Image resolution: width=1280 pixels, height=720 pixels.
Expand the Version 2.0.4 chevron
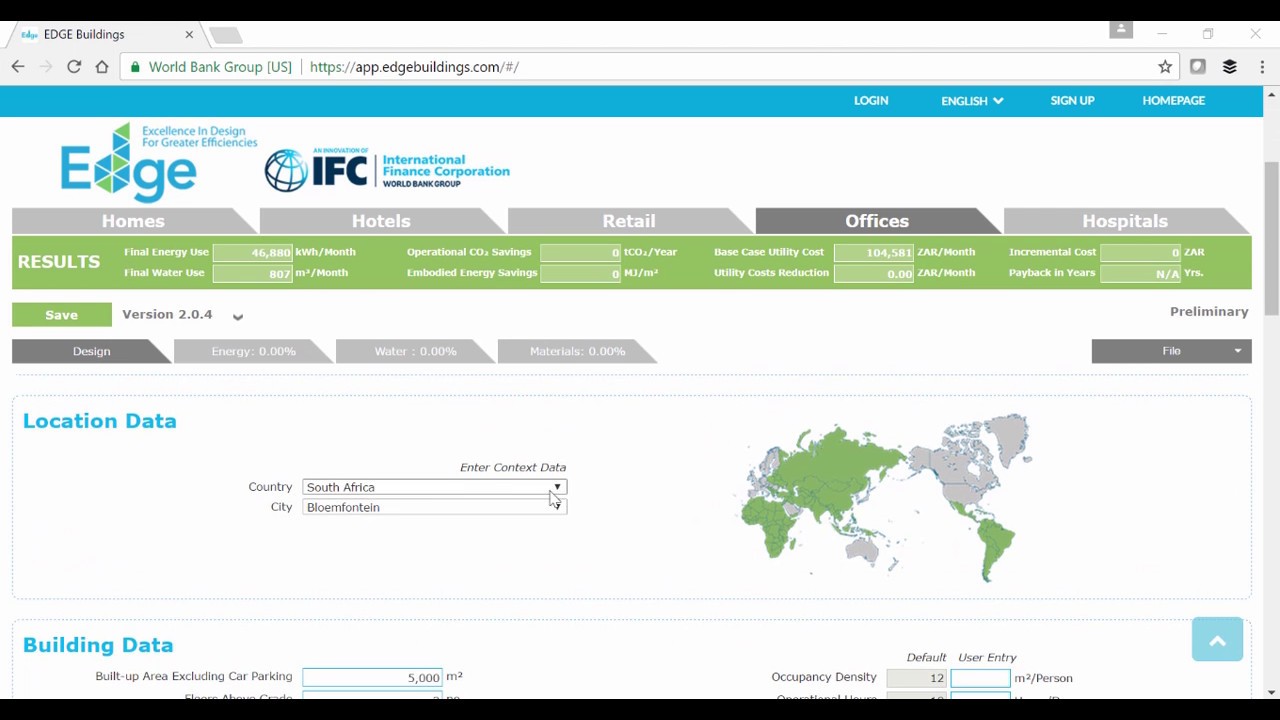(x=238, y=317)
